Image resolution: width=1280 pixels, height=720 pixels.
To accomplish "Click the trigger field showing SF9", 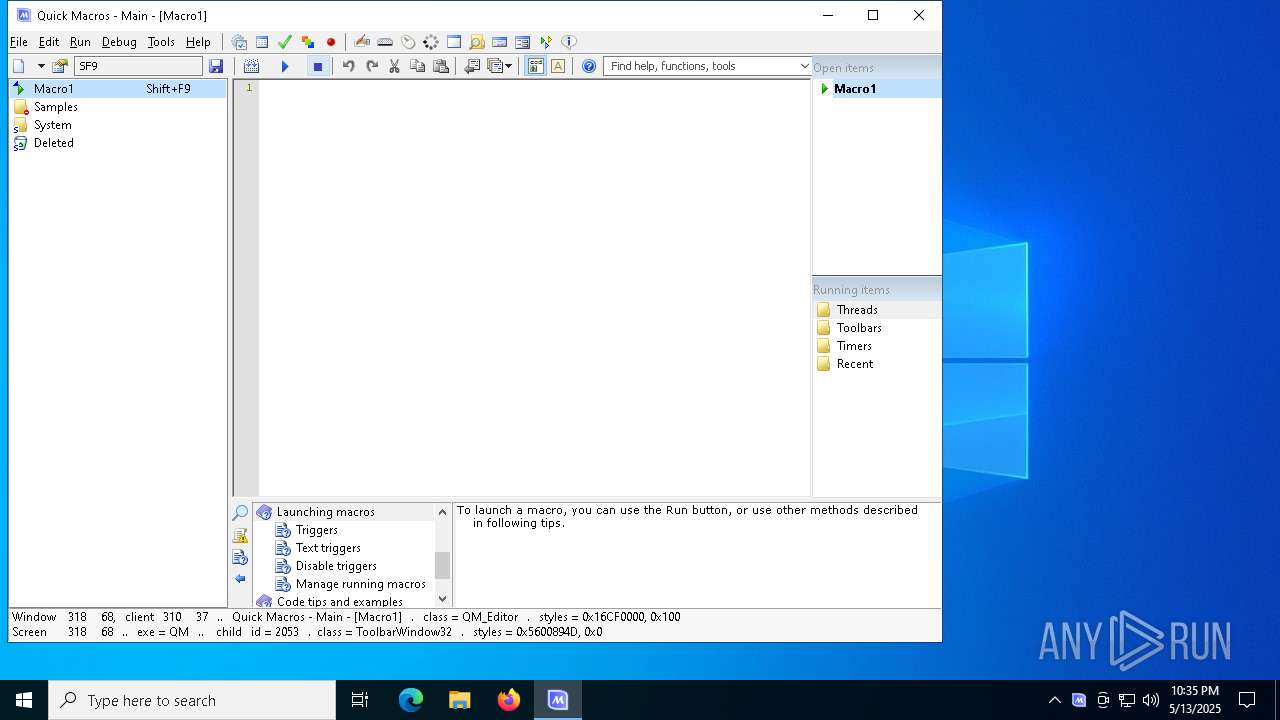I will (138, 66).
